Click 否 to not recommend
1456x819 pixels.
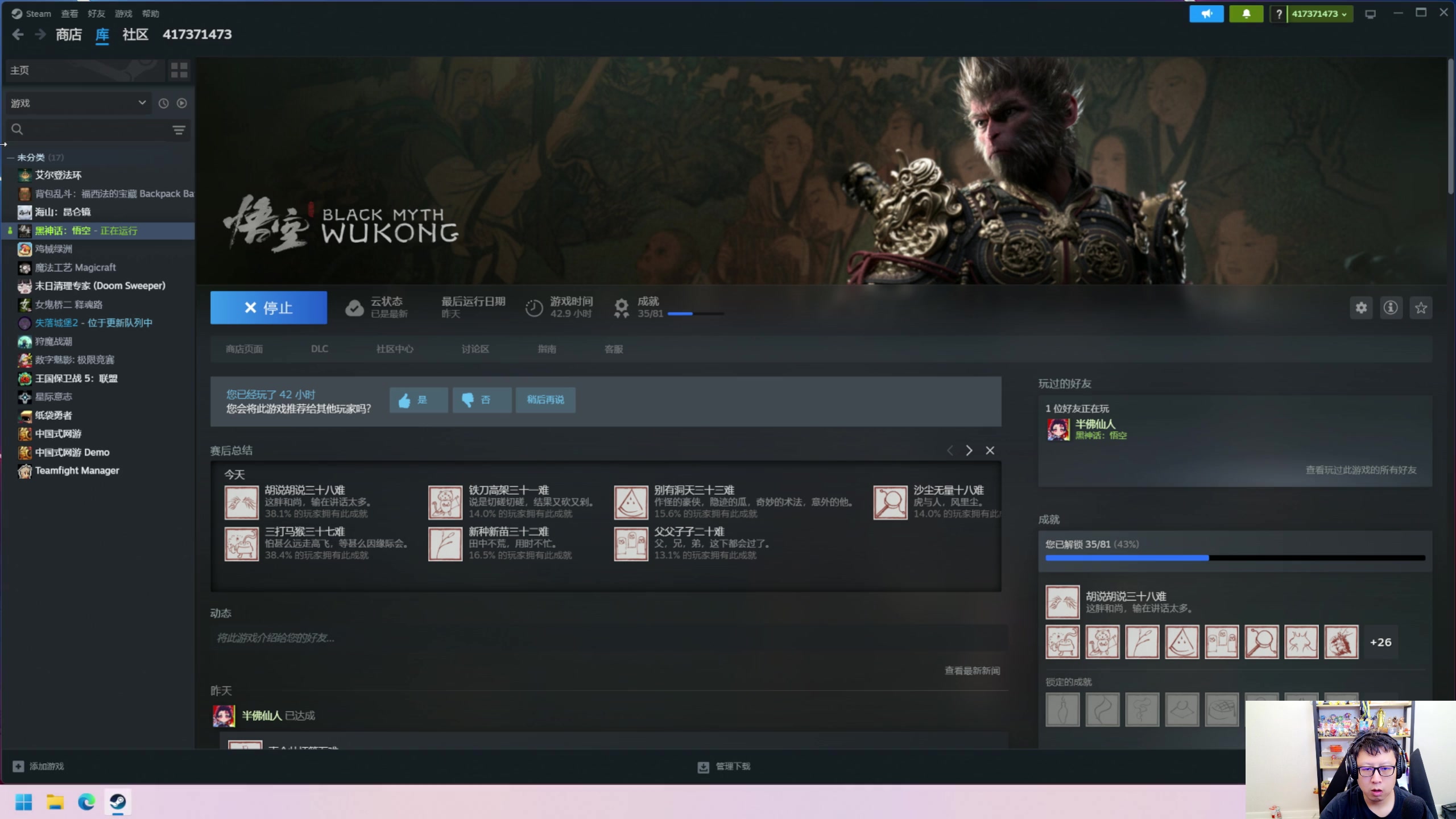tap(482, 400)
